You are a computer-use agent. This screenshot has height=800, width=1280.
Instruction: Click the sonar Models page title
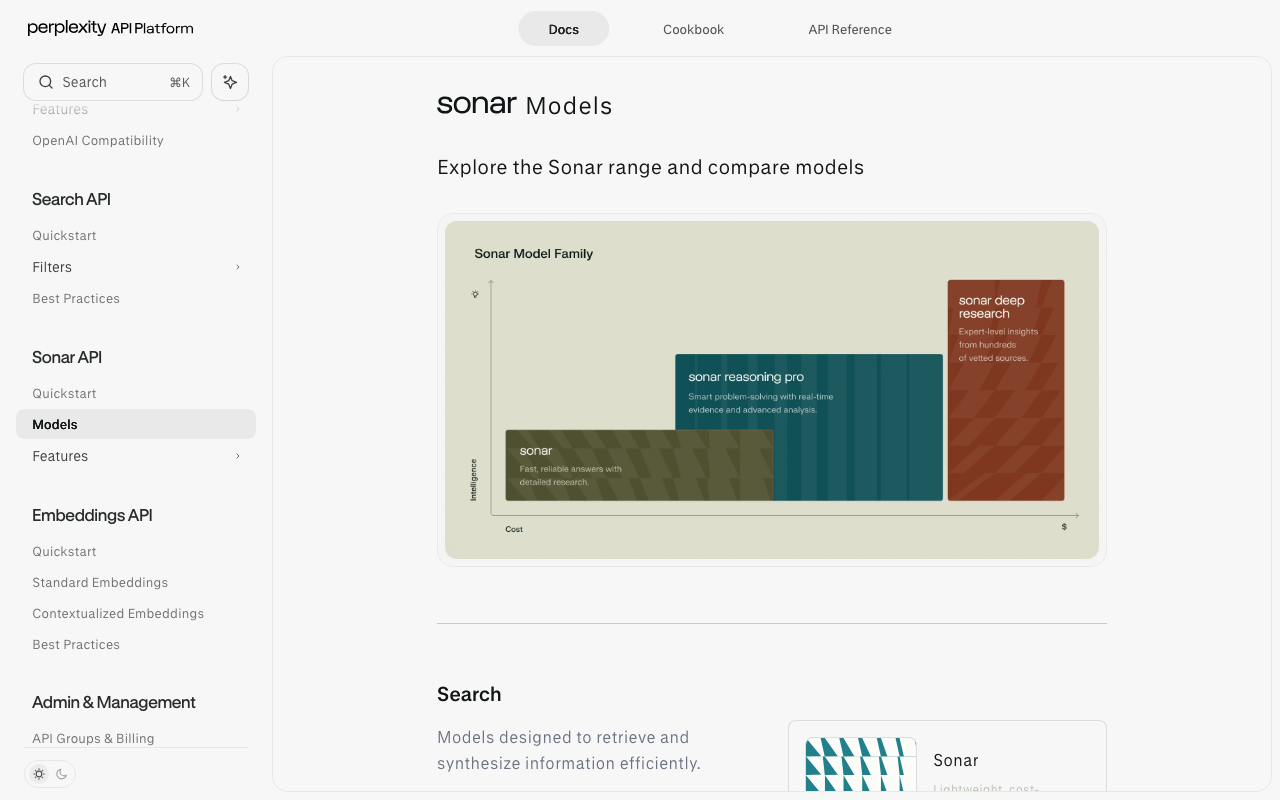point(525,105)
